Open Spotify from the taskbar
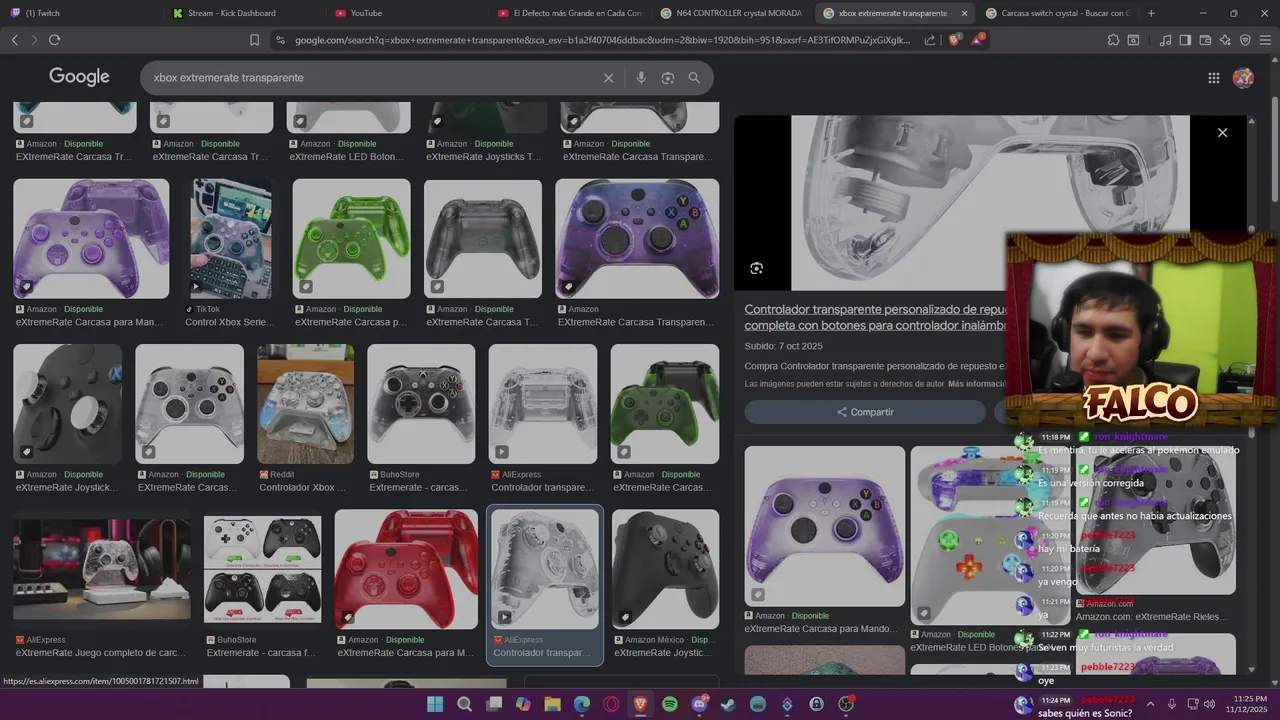The image size is (1280, 720). tap(670, 704)
